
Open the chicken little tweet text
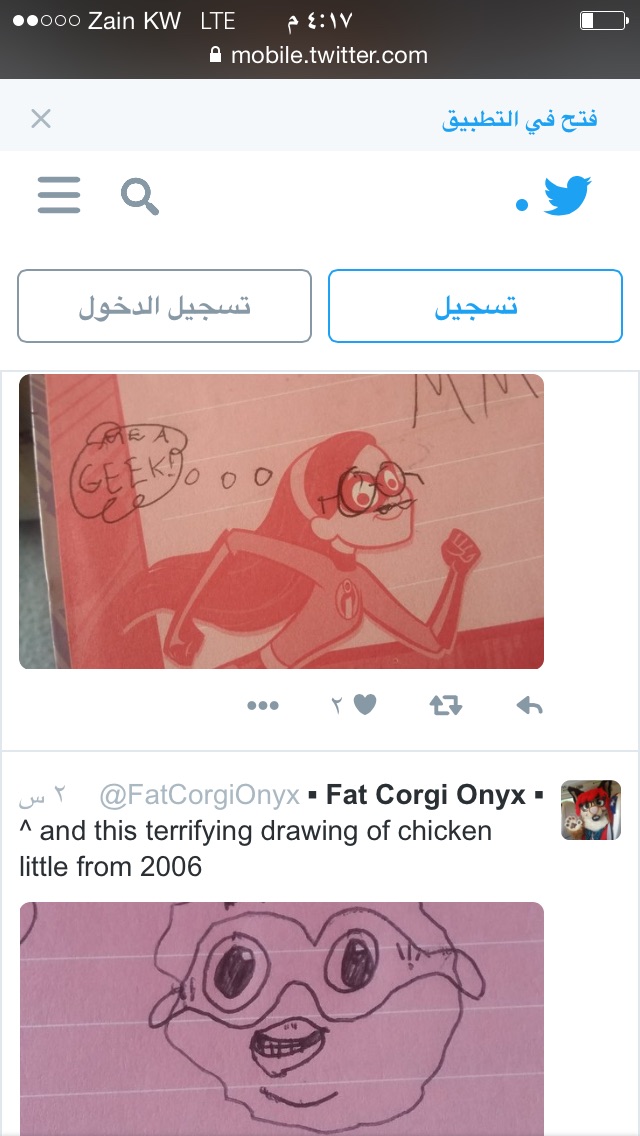[x=255, y=848]
